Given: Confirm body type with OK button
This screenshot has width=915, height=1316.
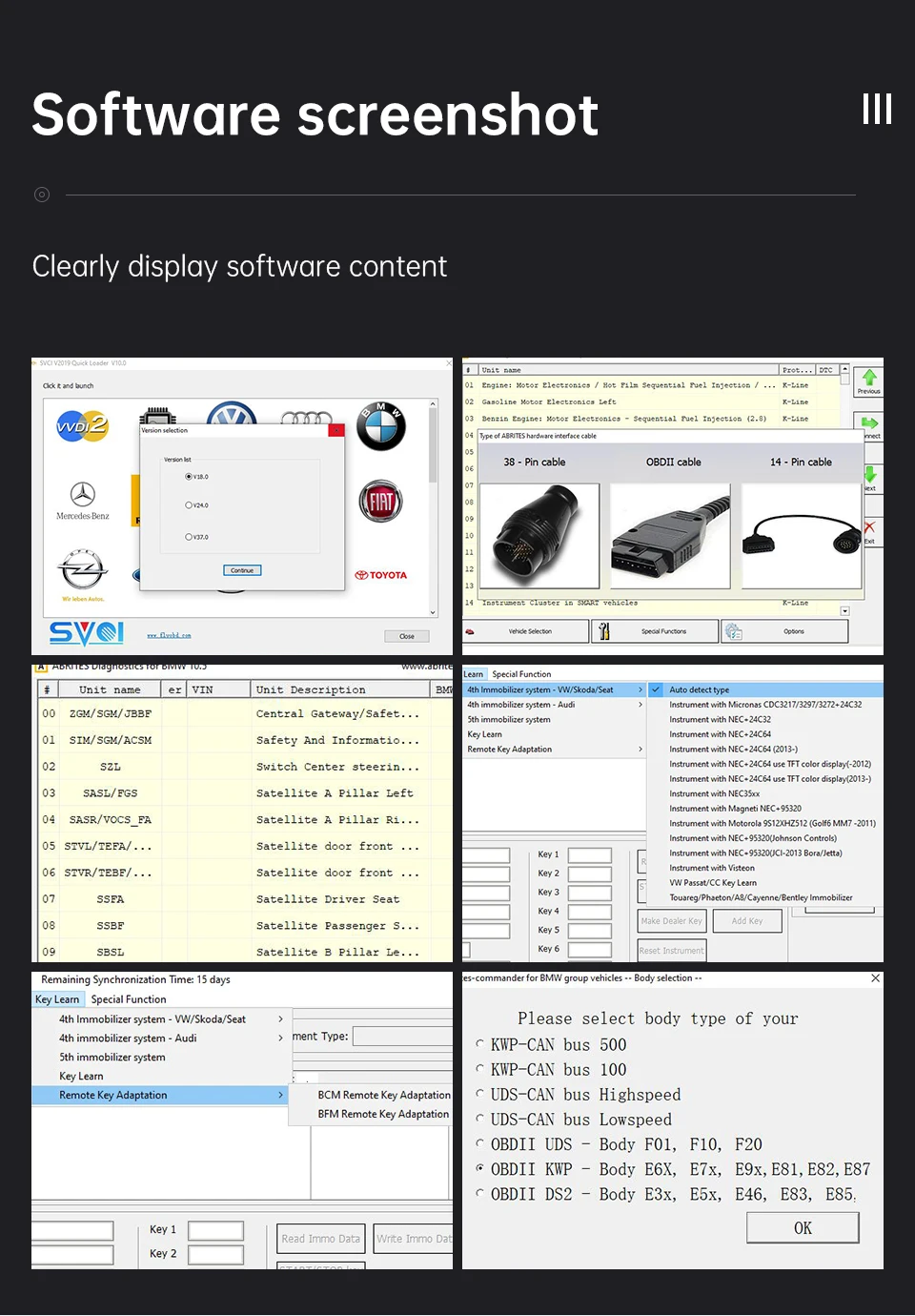Looking at the screenshot, I should point(803,1228).
